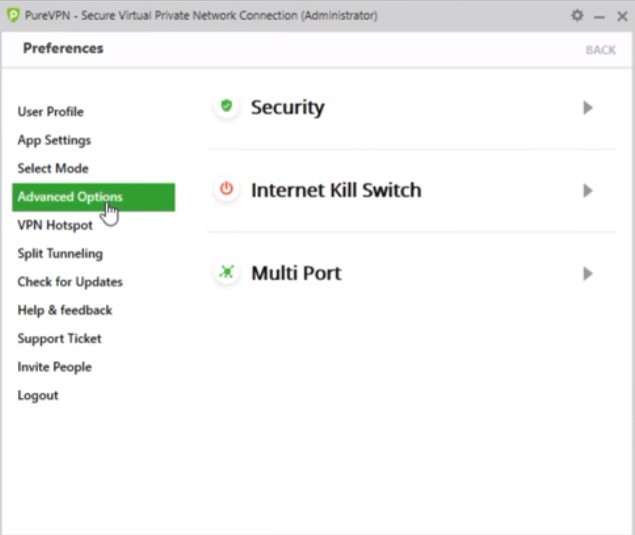
Task: Expand the Internet Kill Switch arrow
Action: click(588, 190)
